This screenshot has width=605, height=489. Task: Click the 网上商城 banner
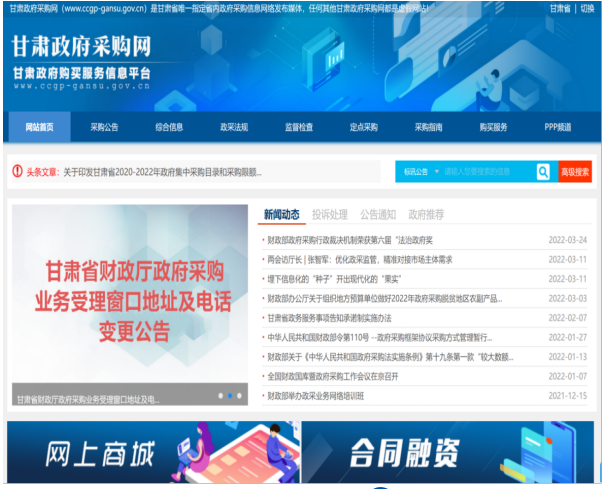(151, 455)
